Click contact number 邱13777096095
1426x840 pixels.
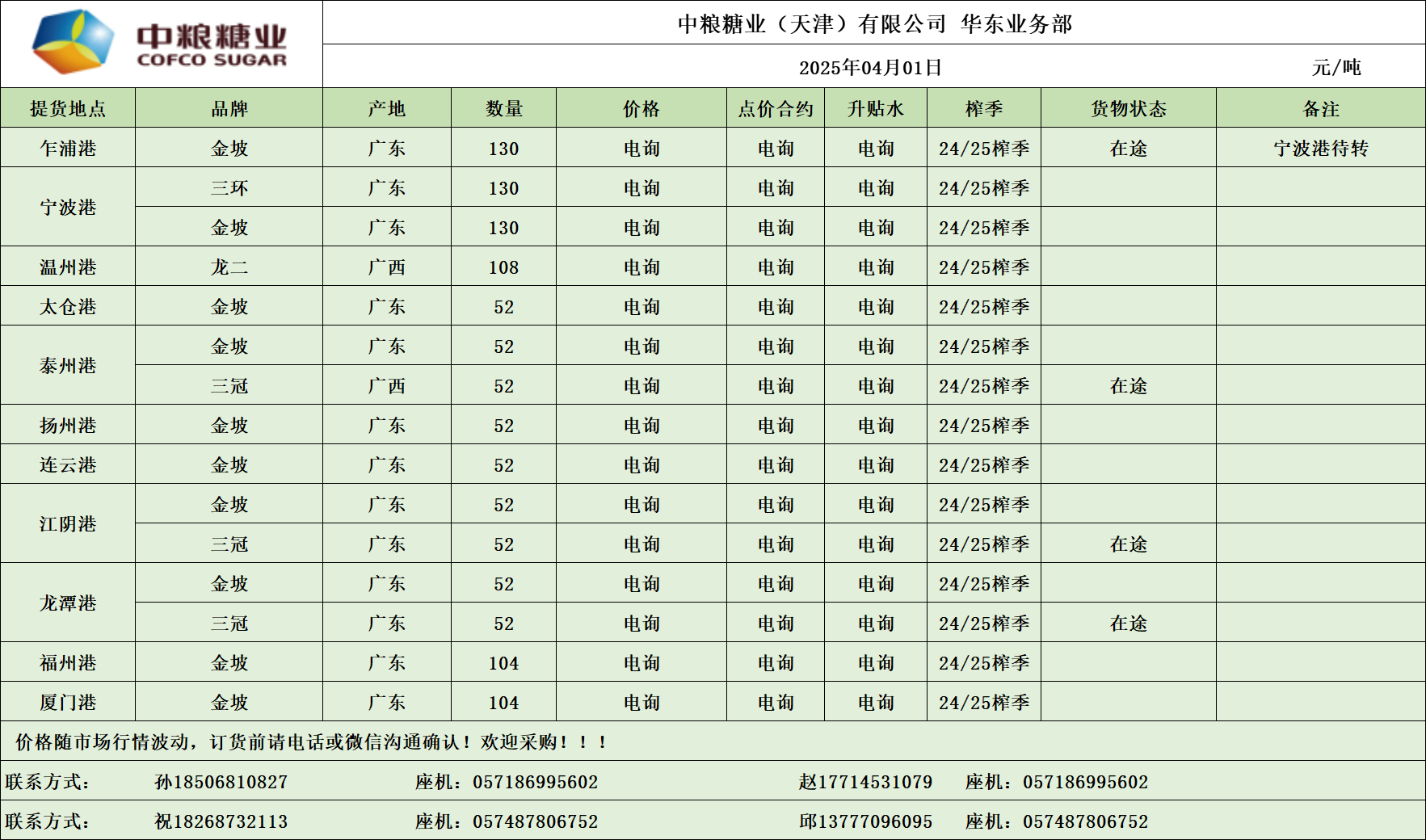[865, 821]
